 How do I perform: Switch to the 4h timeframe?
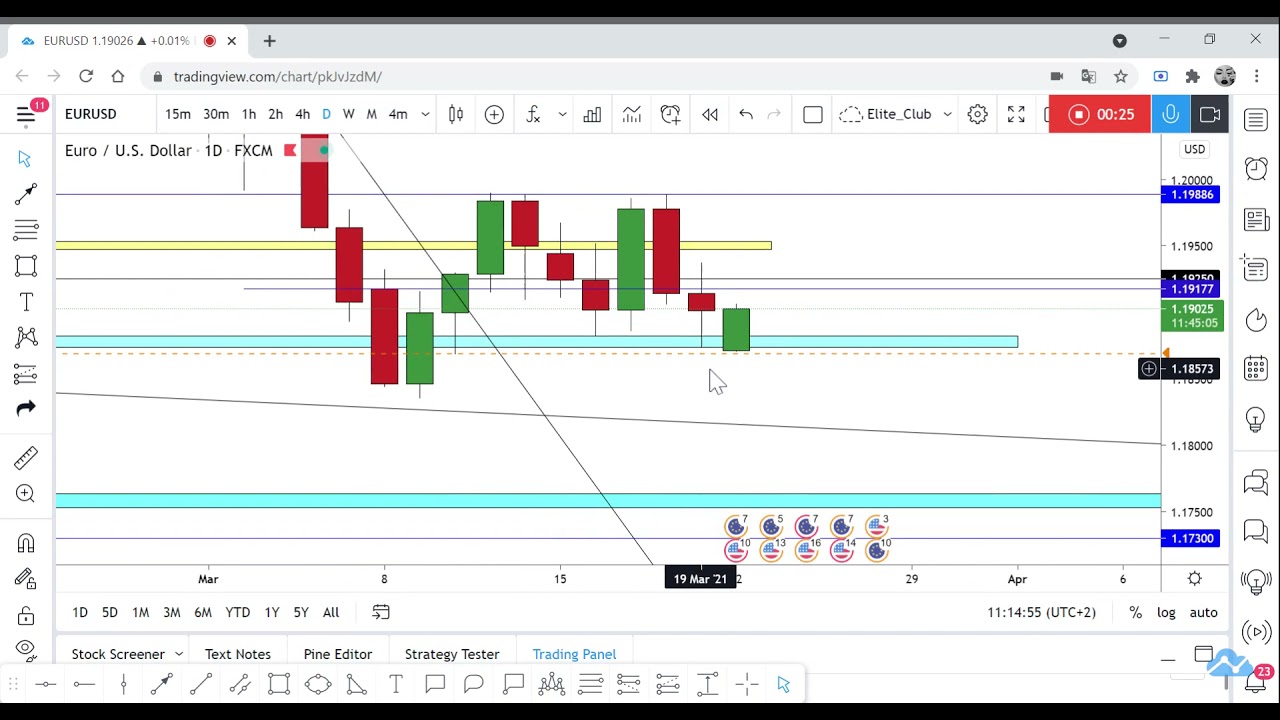pos(302,114)
